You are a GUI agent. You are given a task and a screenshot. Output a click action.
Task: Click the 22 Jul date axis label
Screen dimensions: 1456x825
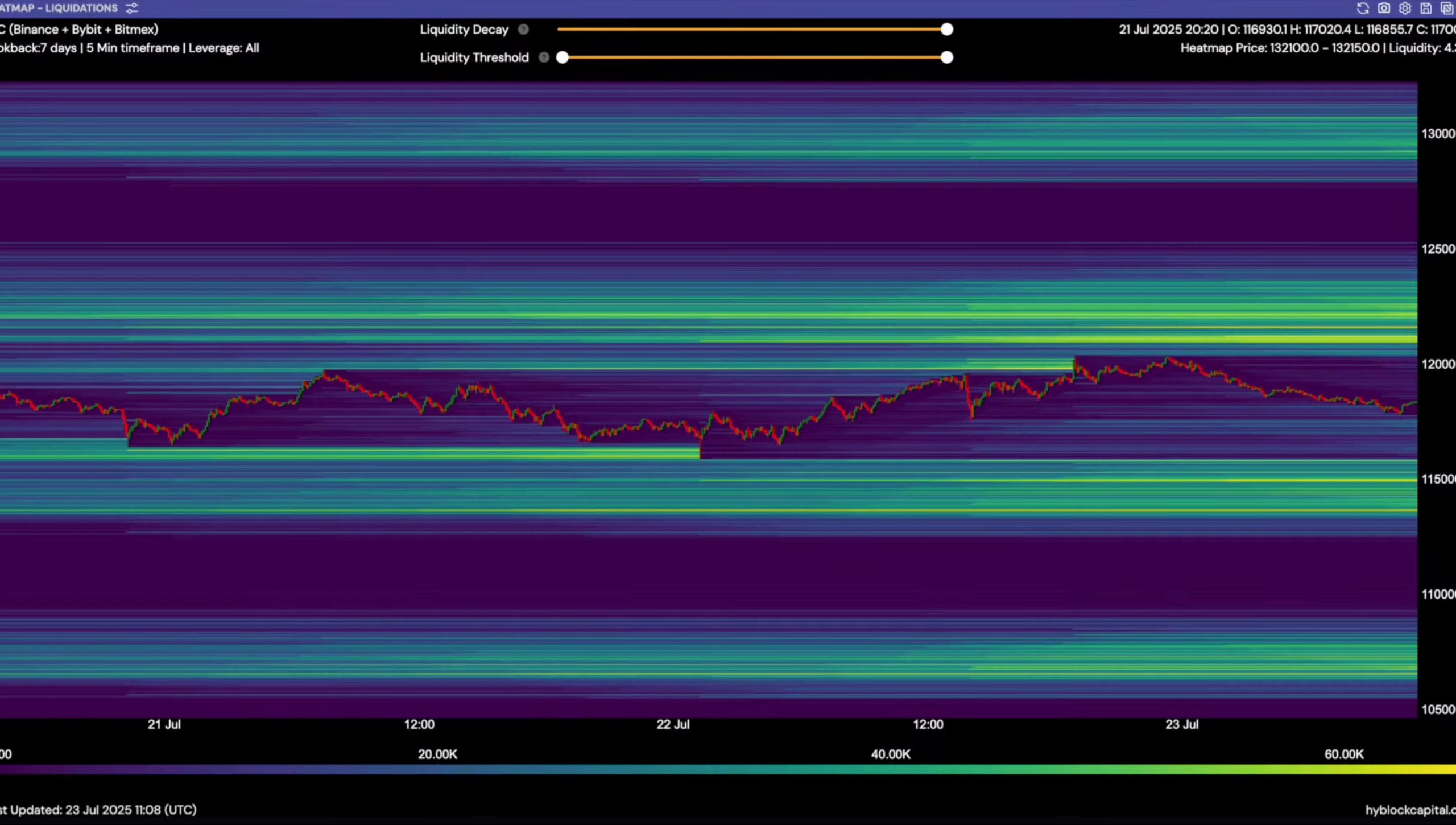[x=673, y=724]
